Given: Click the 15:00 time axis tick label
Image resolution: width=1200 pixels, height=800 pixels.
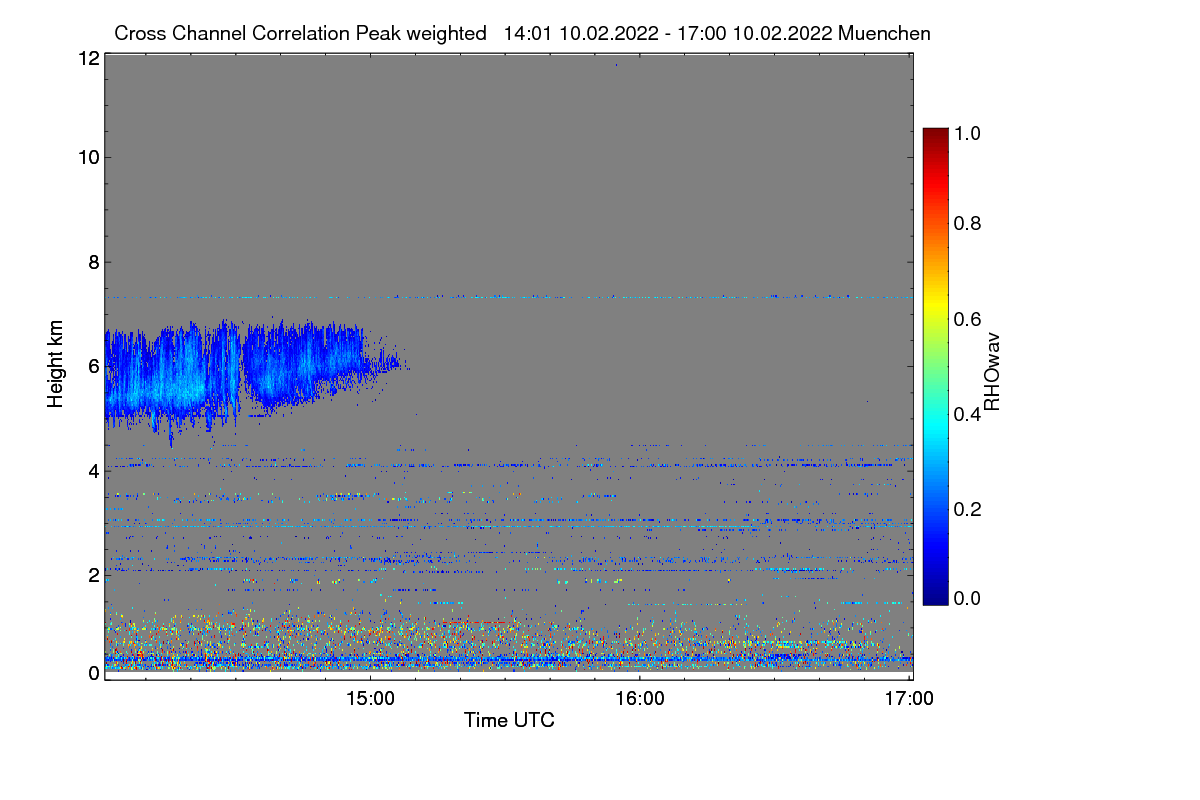Looking at the screenshot, I should 370,699.
